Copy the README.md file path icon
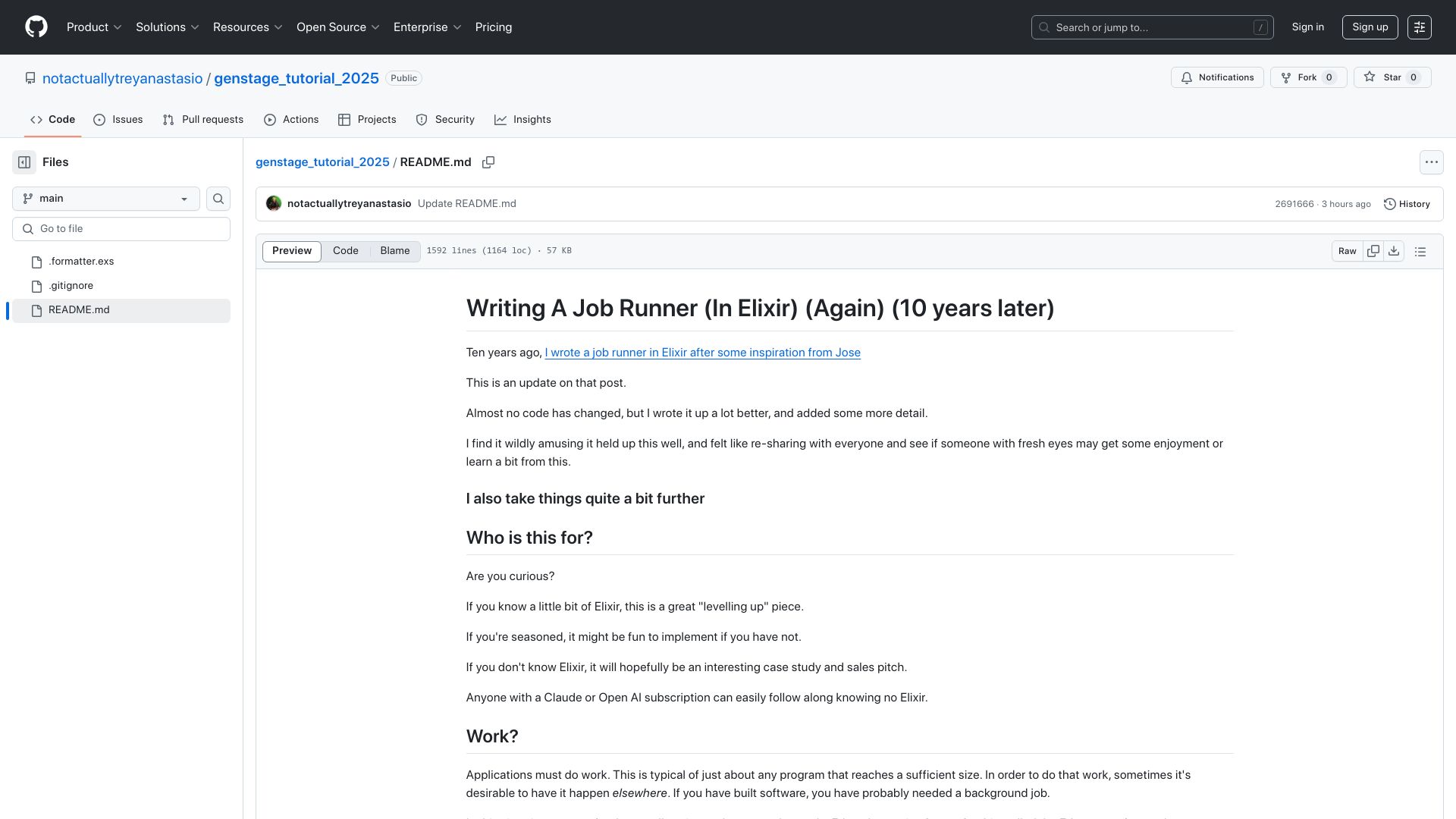The image size is (1456, 819). coord(488,162)
